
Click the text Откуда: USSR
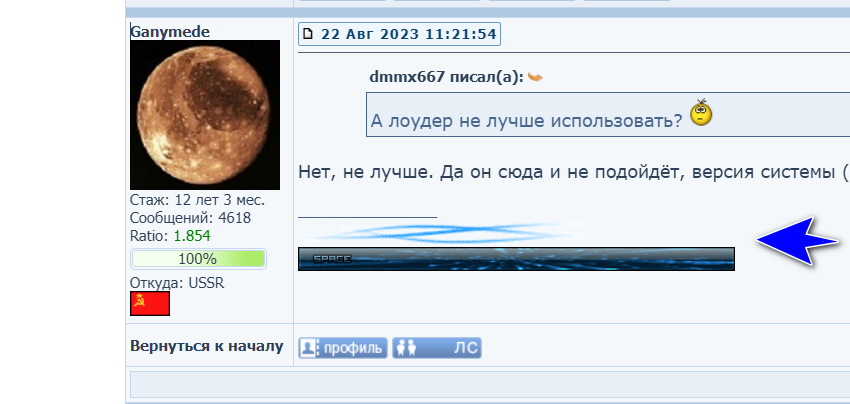tap(177, 283)
